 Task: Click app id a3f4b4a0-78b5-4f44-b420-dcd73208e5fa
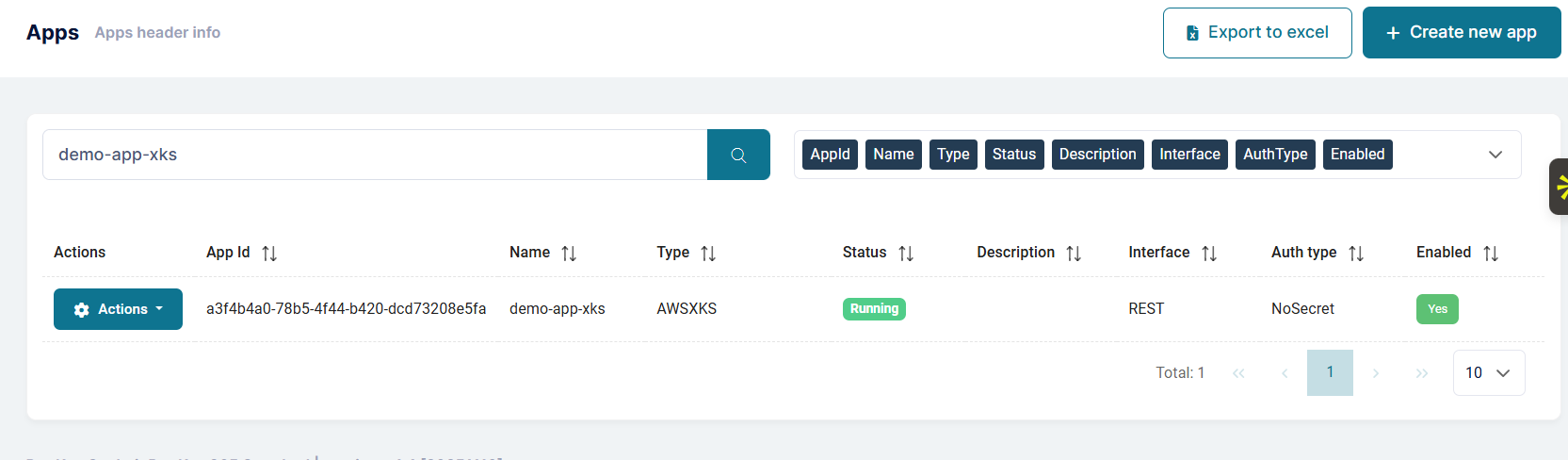[x=347, y=309]
